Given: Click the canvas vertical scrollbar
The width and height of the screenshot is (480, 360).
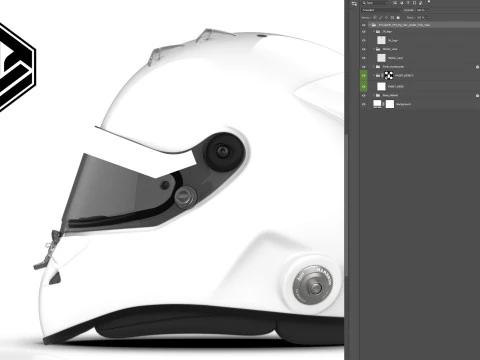Looking at the screenshot, I should 347,205.
